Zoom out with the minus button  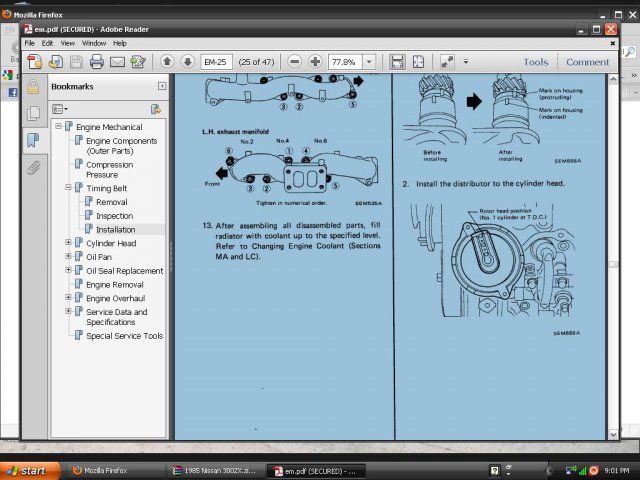295,62
